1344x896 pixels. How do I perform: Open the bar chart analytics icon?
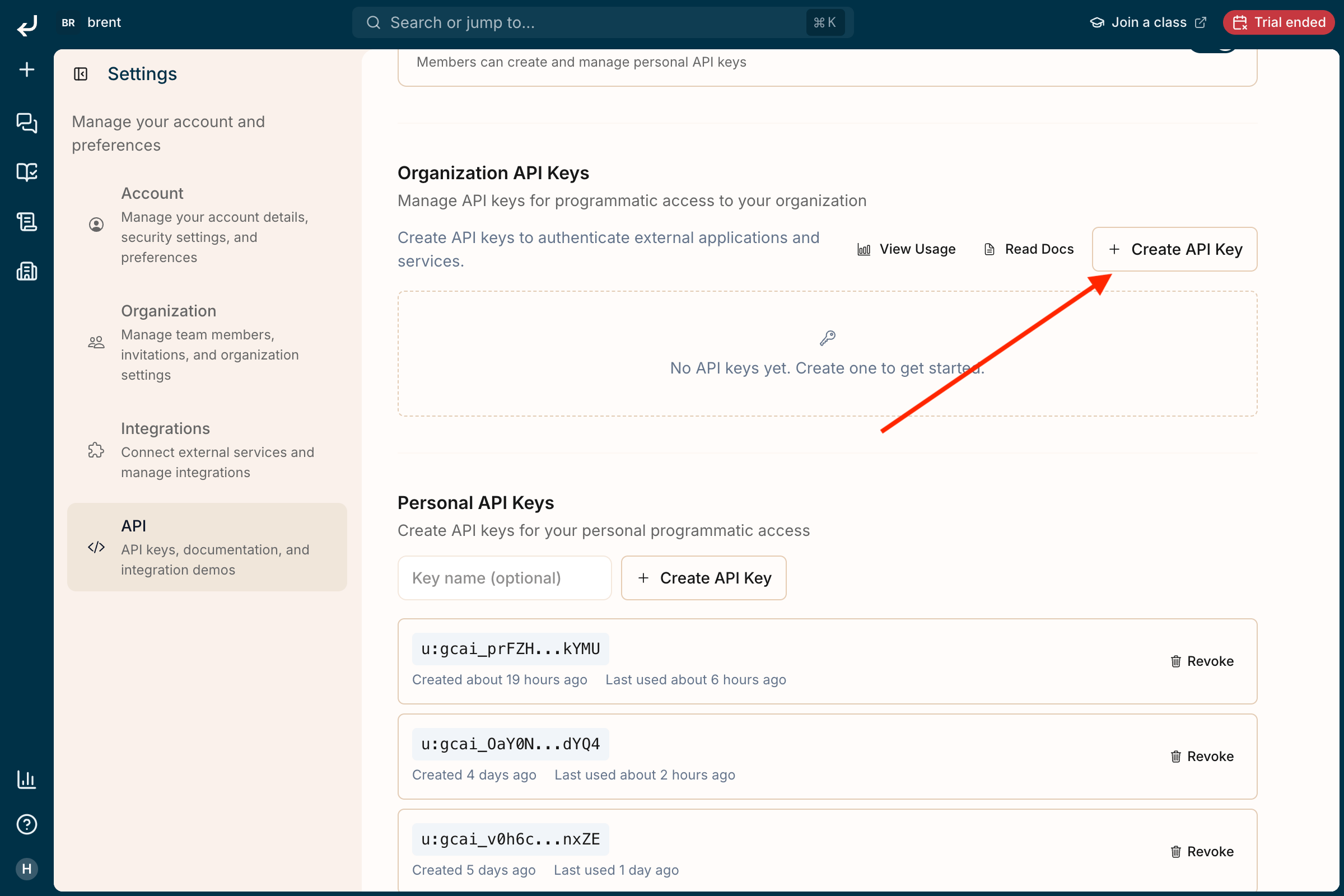[27, 780]
